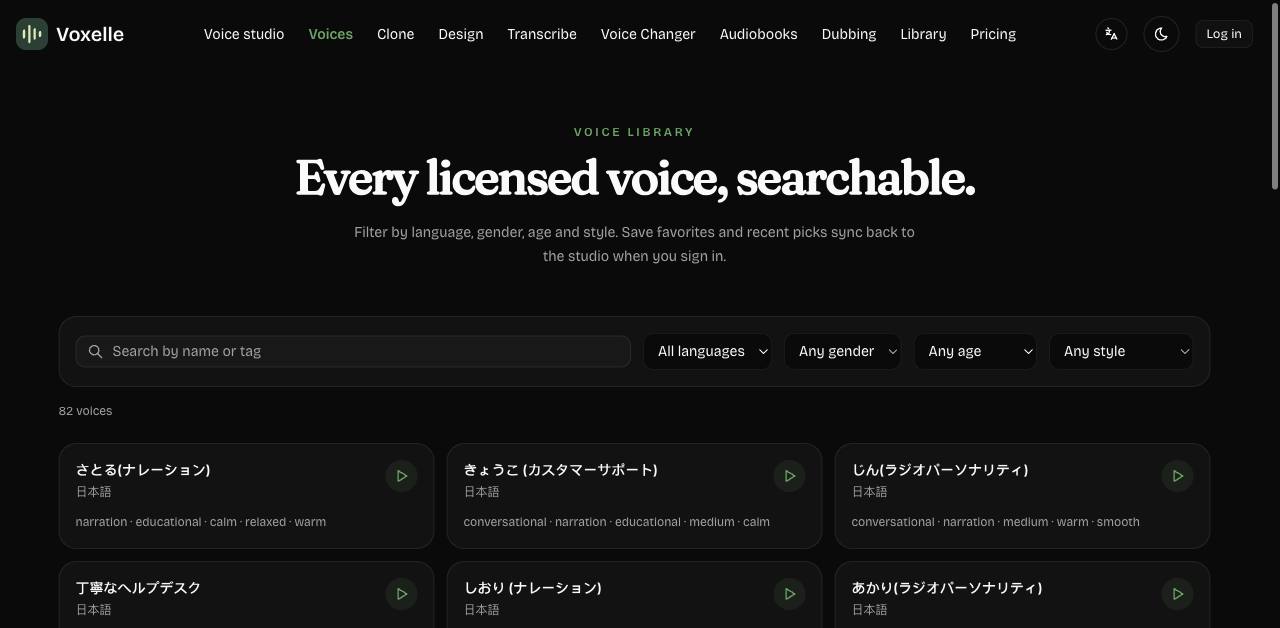This screenshot has width=1280, height=628.
Task: Click the さとる tags line starting with narration
Action: pos(201,522)
